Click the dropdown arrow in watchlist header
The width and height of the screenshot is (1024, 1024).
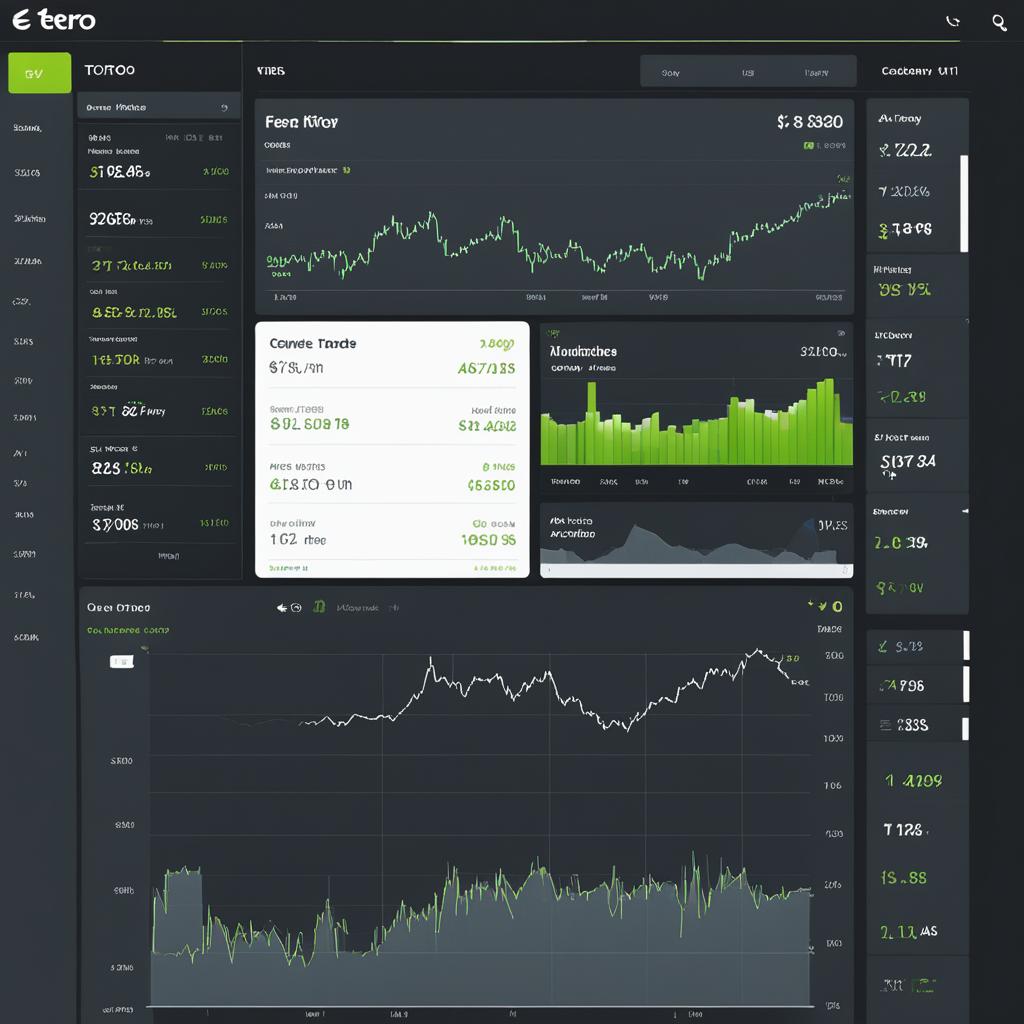click(224, 108)
